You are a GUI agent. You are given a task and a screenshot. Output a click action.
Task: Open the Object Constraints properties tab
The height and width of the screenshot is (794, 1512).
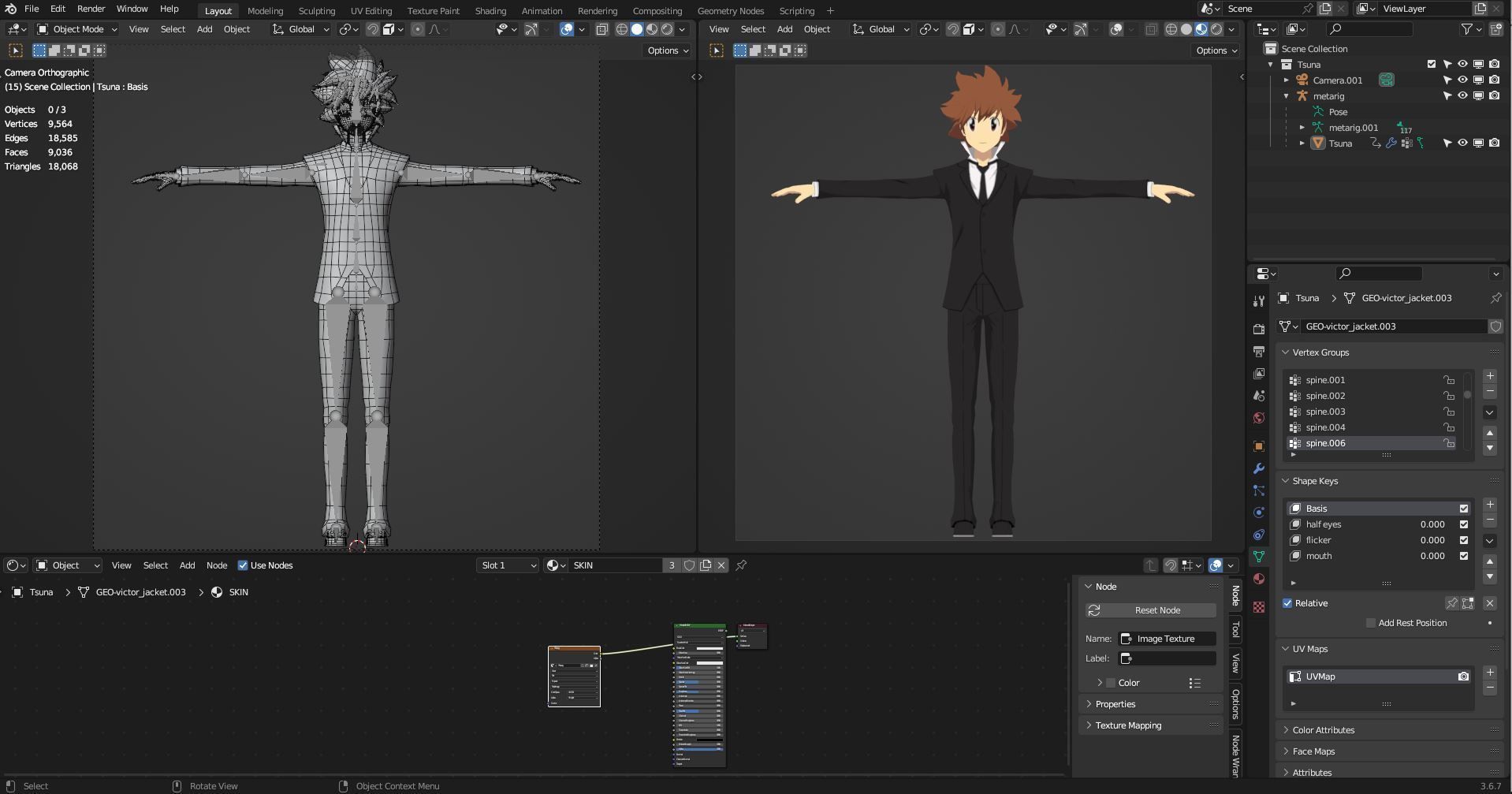pyautogui.click(x=1259, y=535)
